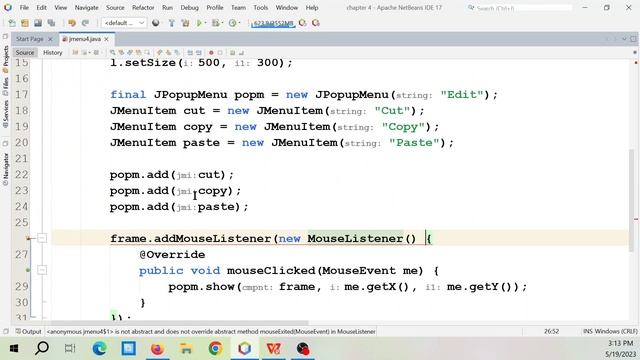Image resolution: width=640 pixels, height=360 pixels.
Task: Click the error glyph beside addMouseListener line
Action: 28,238
